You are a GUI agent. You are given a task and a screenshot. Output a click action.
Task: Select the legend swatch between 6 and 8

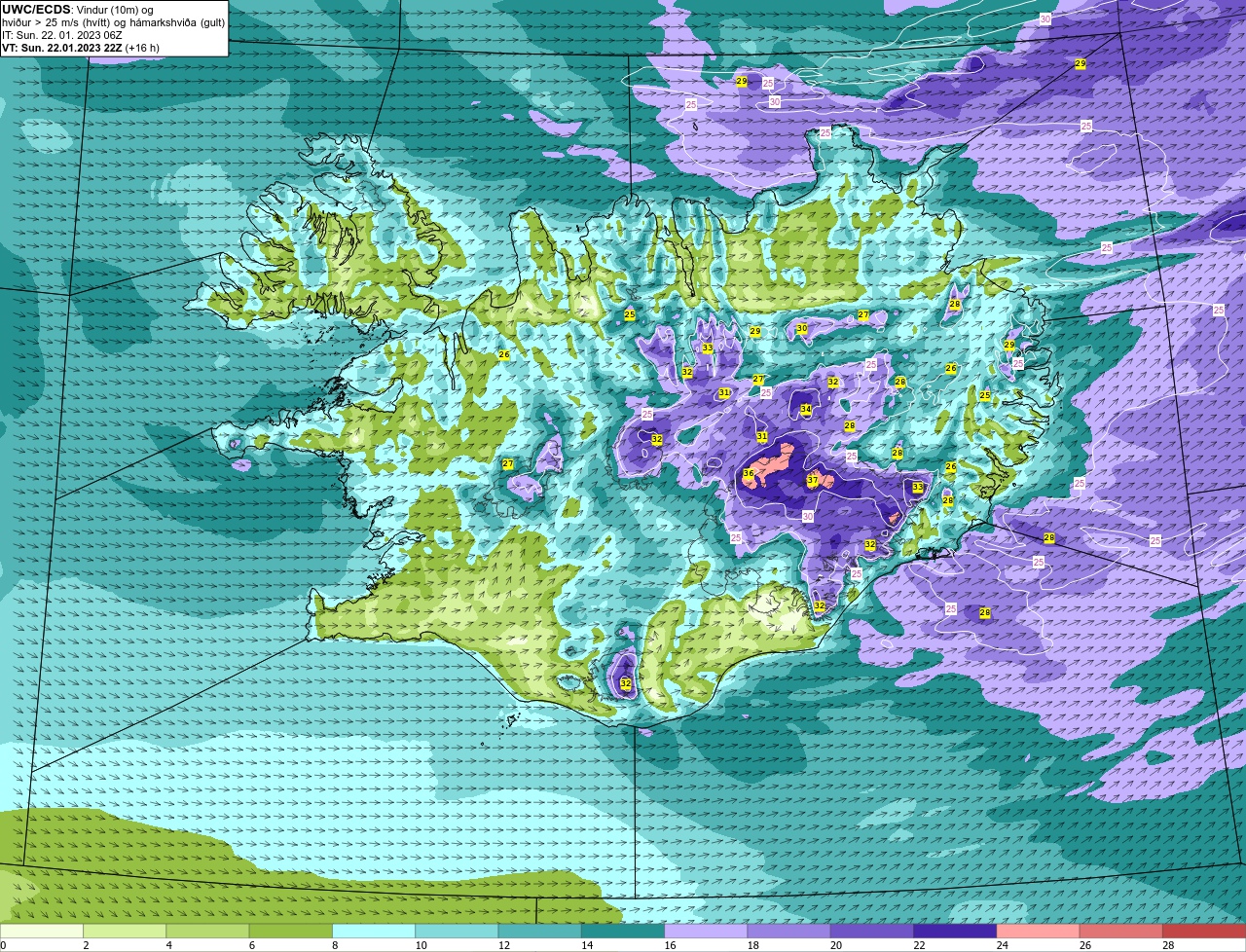point(291,931)
